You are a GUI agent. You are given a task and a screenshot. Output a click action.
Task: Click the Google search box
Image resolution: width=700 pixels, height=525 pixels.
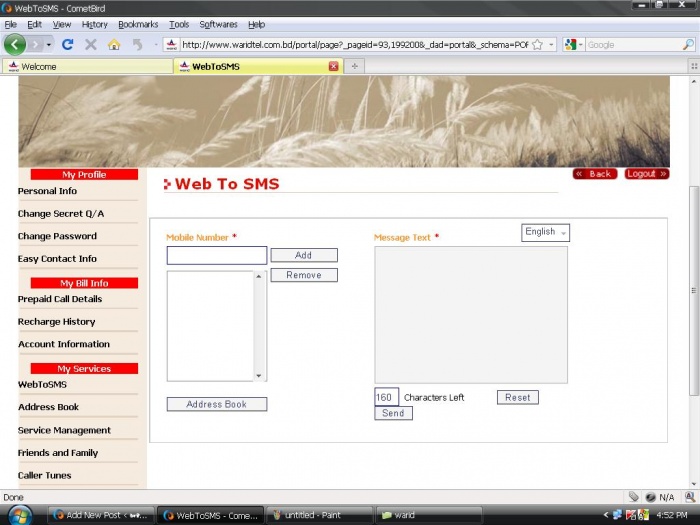pos(633,45)
